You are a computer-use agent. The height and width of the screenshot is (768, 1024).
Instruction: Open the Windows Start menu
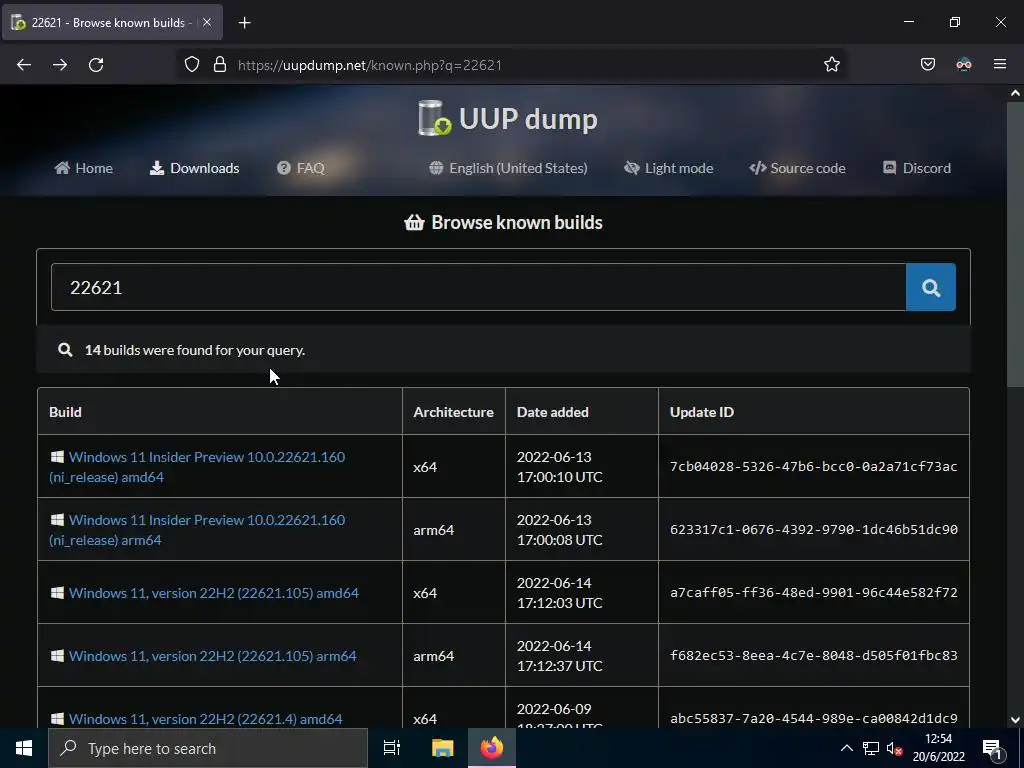point(24,748)
